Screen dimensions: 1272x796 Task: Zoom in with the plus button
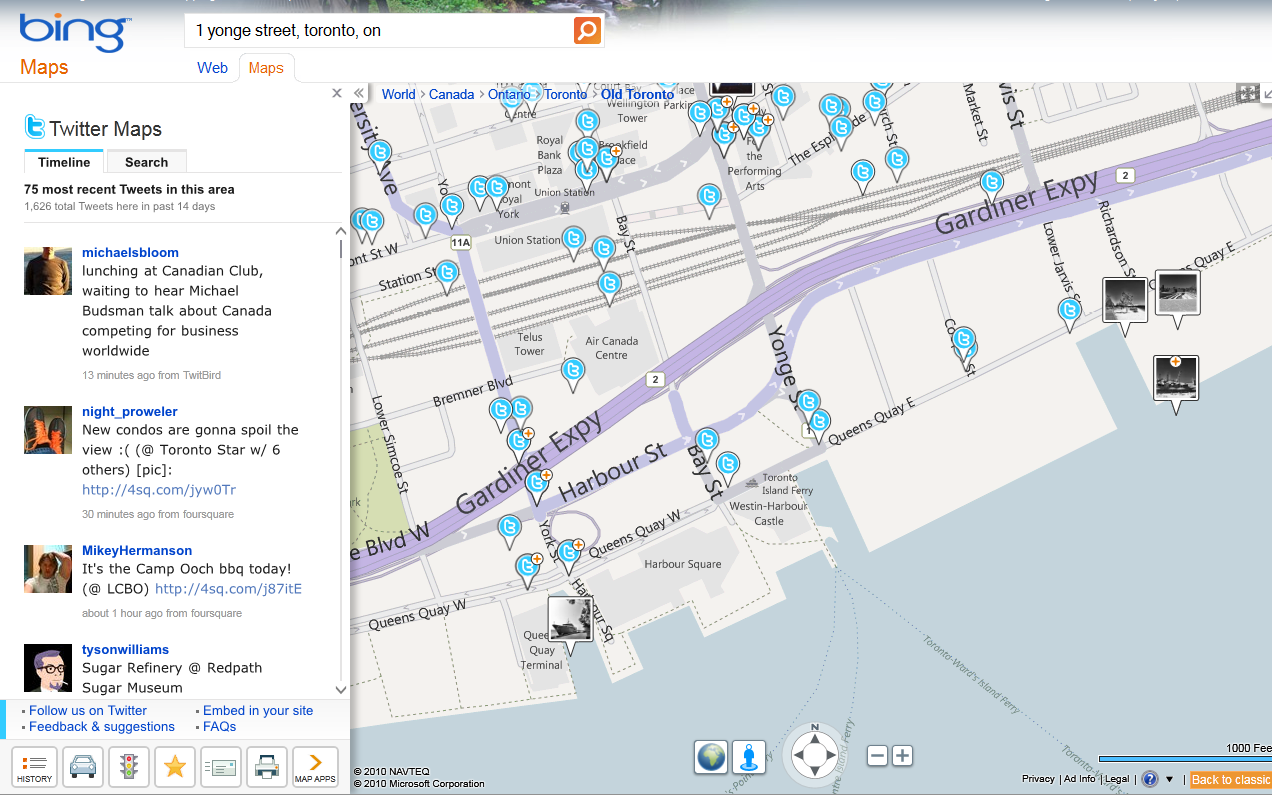pos(902,756)
